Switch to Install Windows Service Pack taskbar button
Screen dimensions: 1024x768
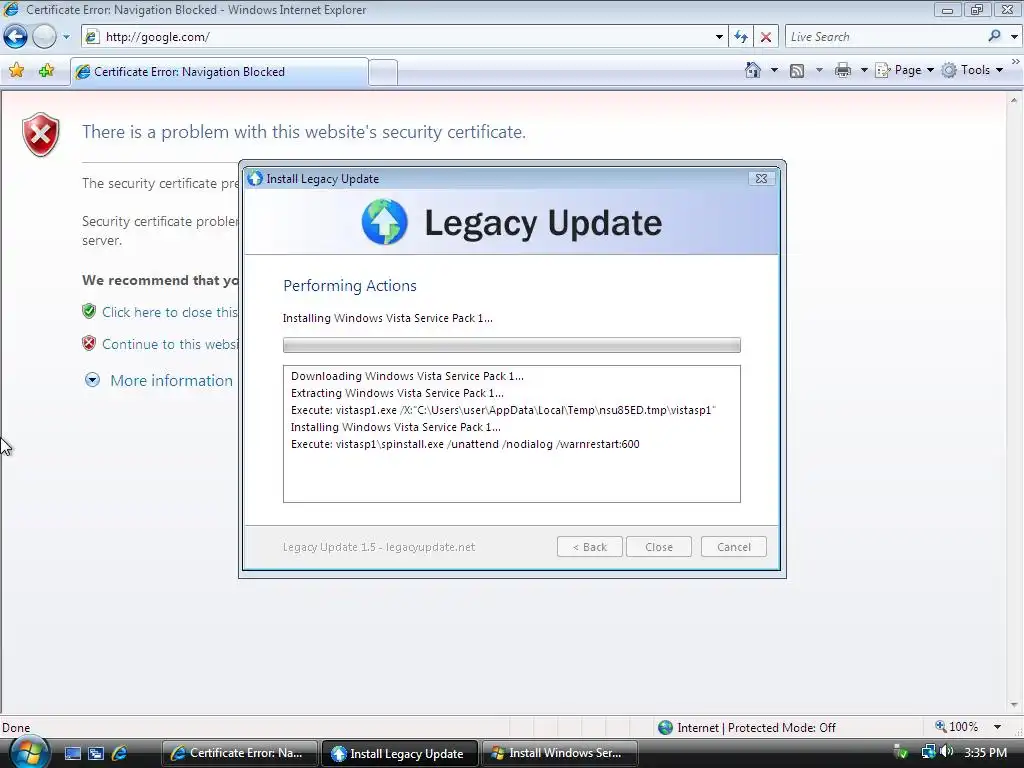tap(558, 753)
